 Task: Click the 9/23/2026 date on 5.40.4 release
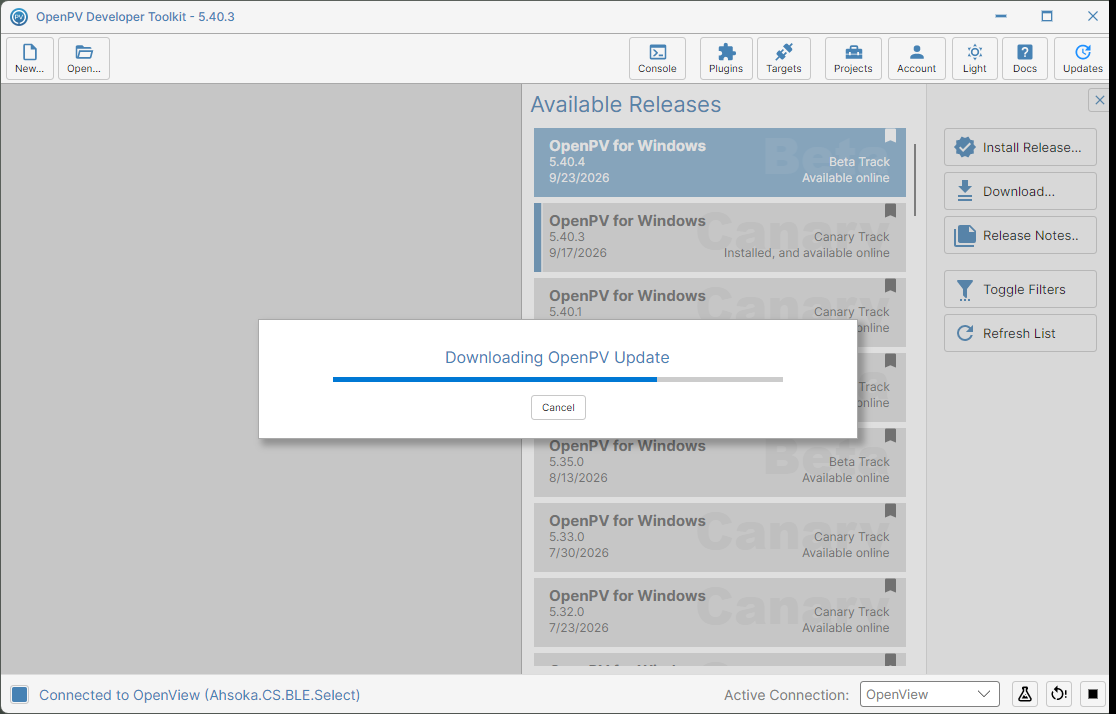coord(579,178)
